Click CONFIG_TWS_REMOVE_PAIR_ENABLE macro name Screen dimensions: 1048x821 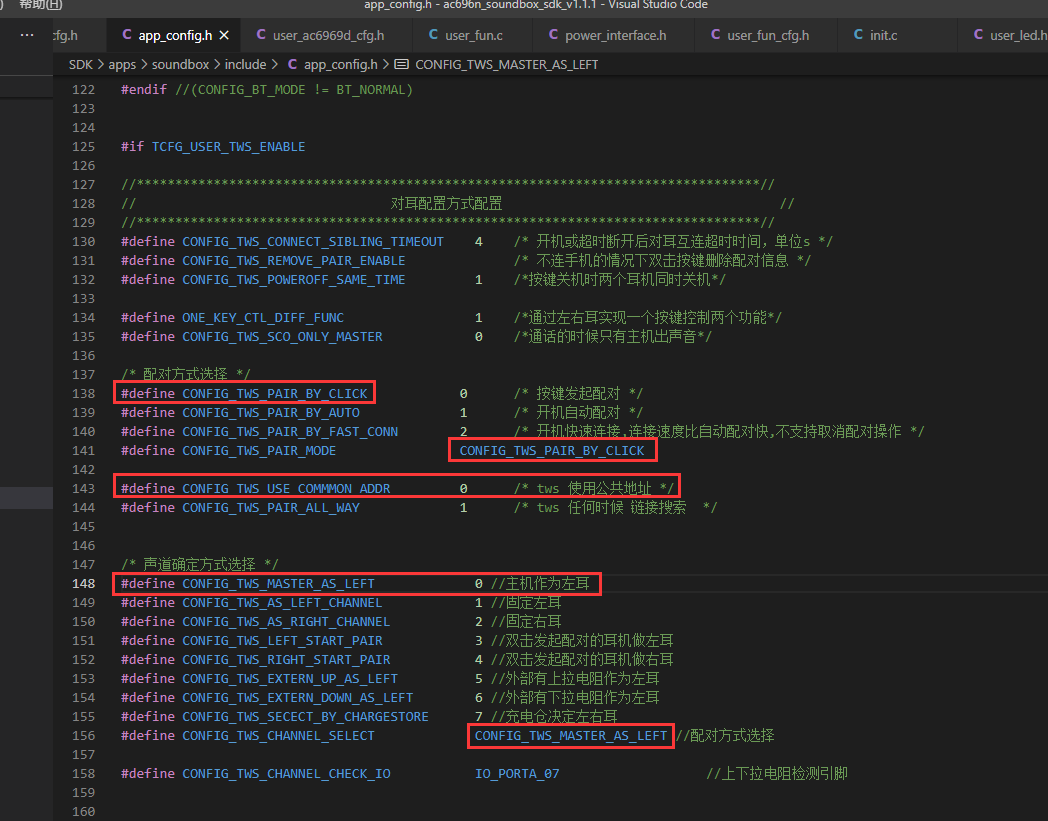click(x=294, y=261)
